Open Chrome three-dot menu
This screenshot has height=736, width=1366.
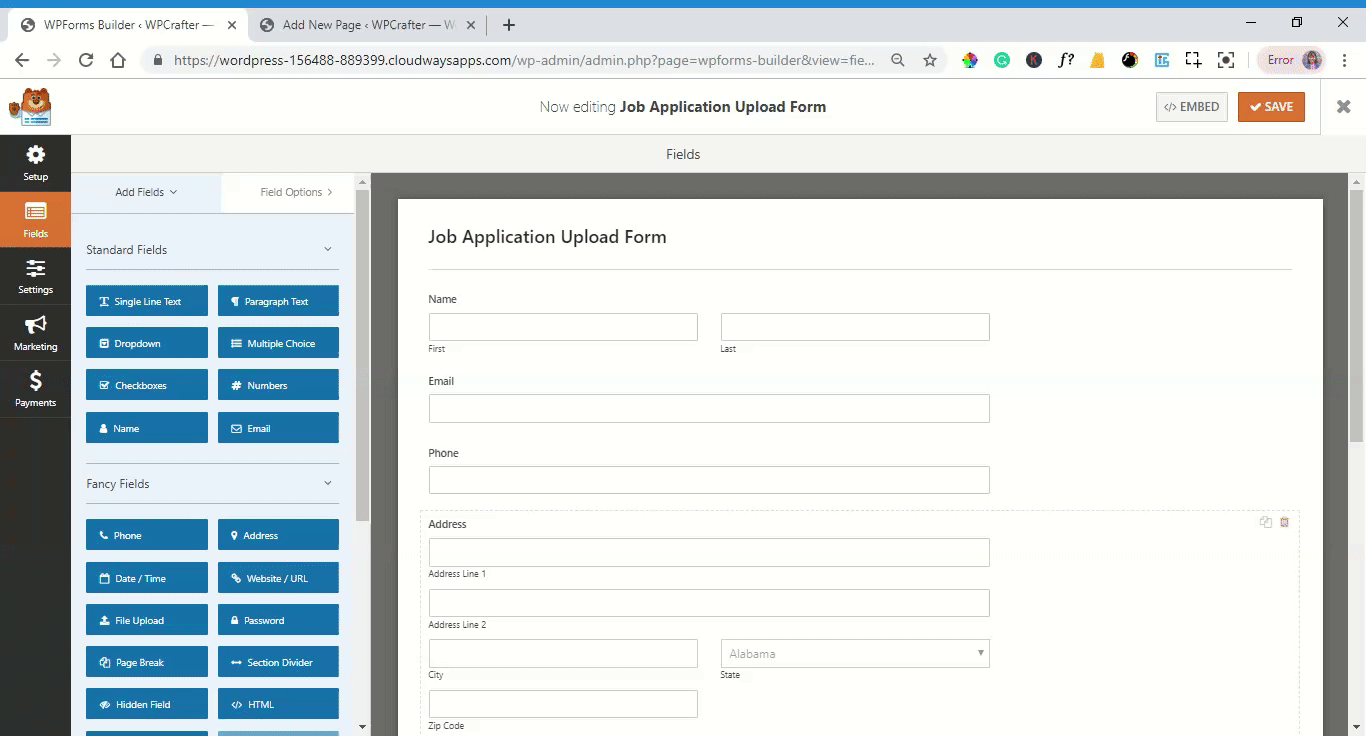click(1345, 60)
